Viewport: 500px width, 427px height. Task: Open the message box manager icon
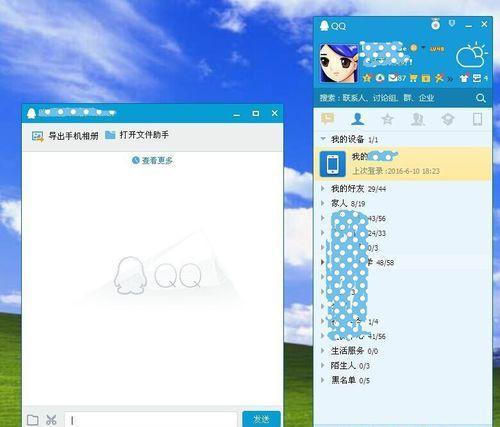[477, 78]
